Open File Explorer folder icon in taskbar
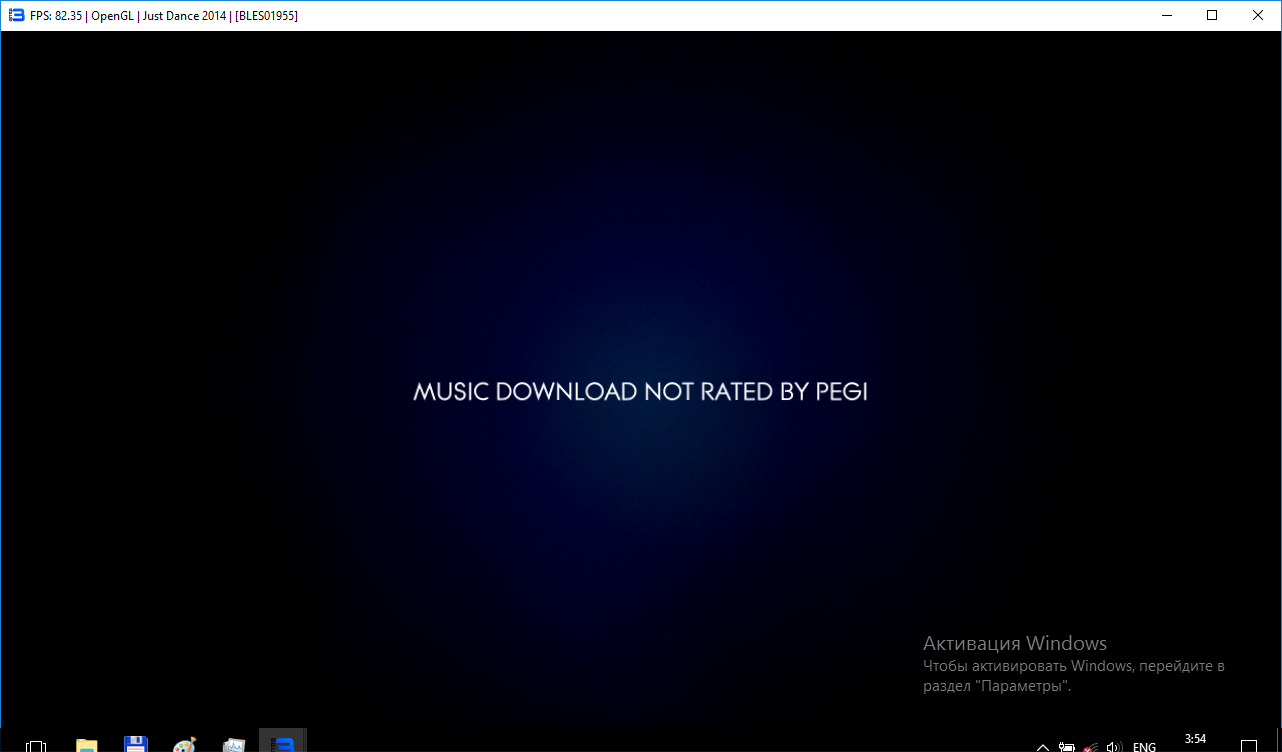 (87, 745)
